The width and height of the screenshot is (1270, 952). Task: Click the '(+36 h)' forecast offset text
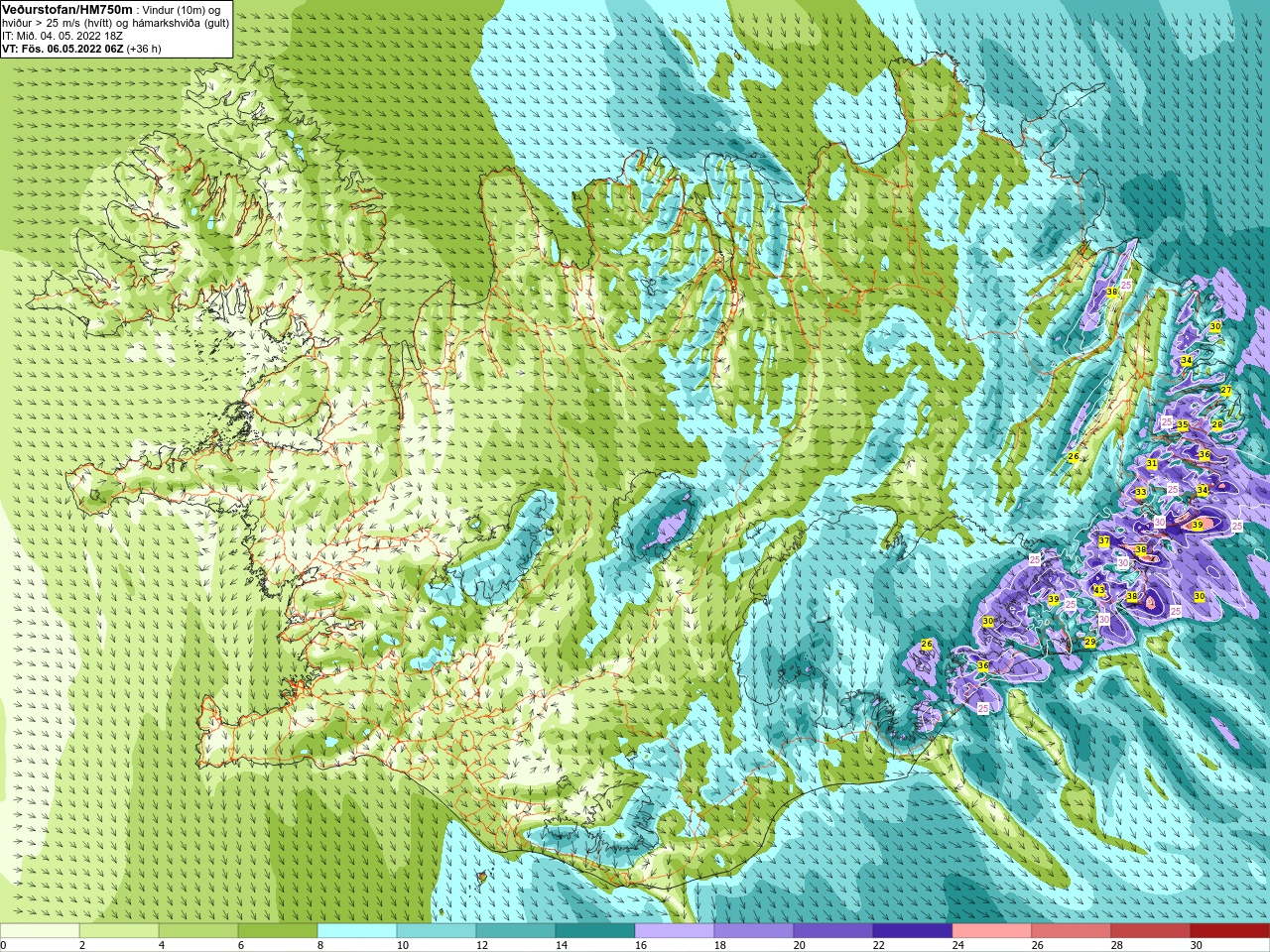[144, 49]
